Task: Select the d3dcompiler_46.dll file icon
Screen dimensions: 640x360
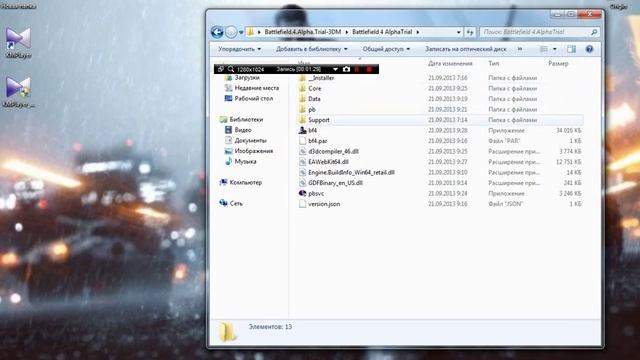Action: tap(302, 151)
